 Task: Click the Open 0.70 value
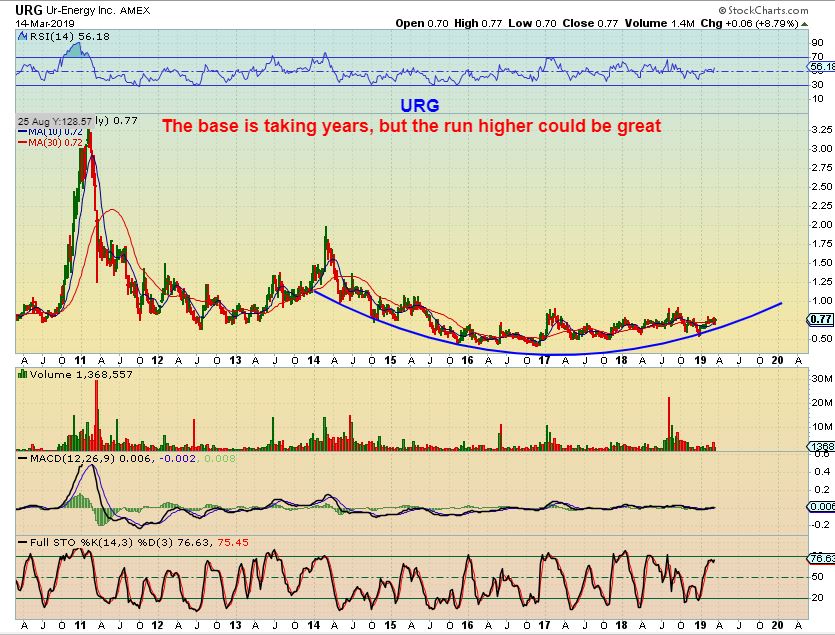coord(422,23)
